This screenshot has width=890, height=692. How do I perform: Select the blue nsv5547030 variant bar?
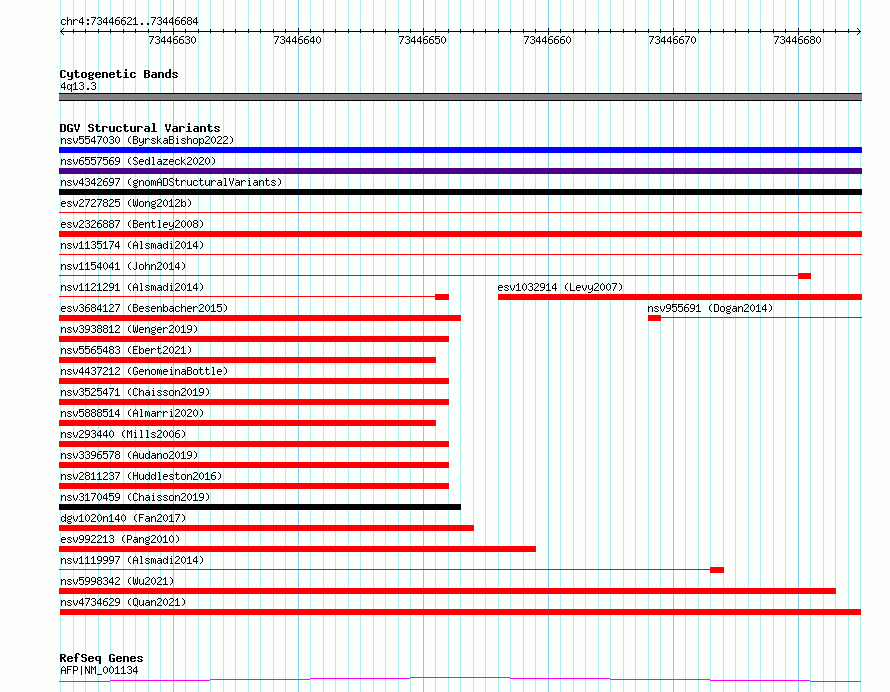(460, 150)
